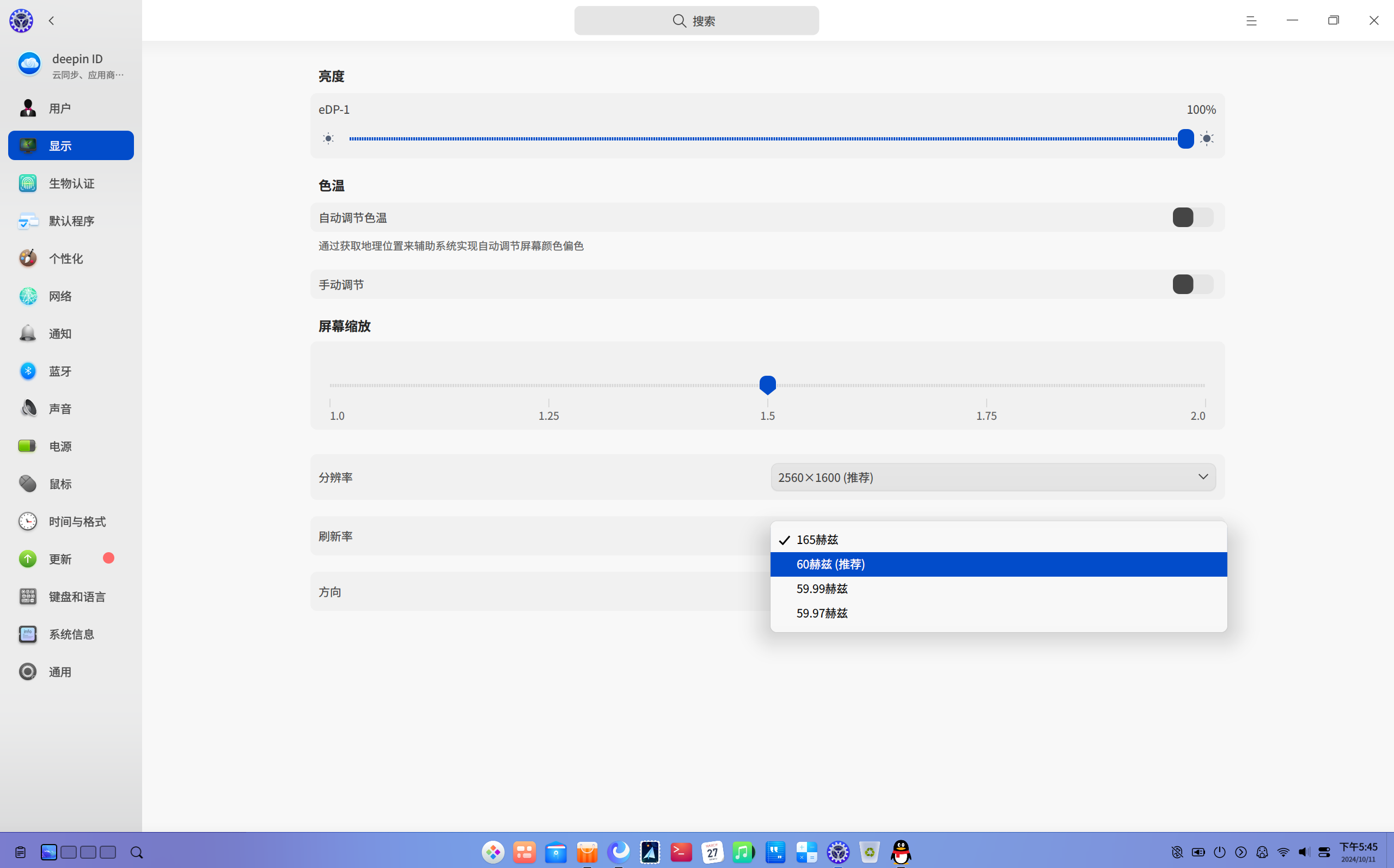Open the clipboard icon in dock
The image size is (1394, 868).
point(20,853)
